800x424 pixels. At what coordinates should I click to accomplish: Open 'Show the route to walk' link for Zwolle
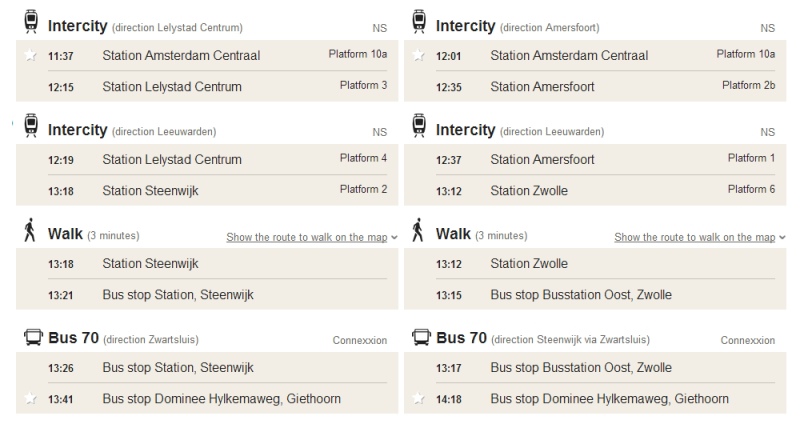click(694, 237)
